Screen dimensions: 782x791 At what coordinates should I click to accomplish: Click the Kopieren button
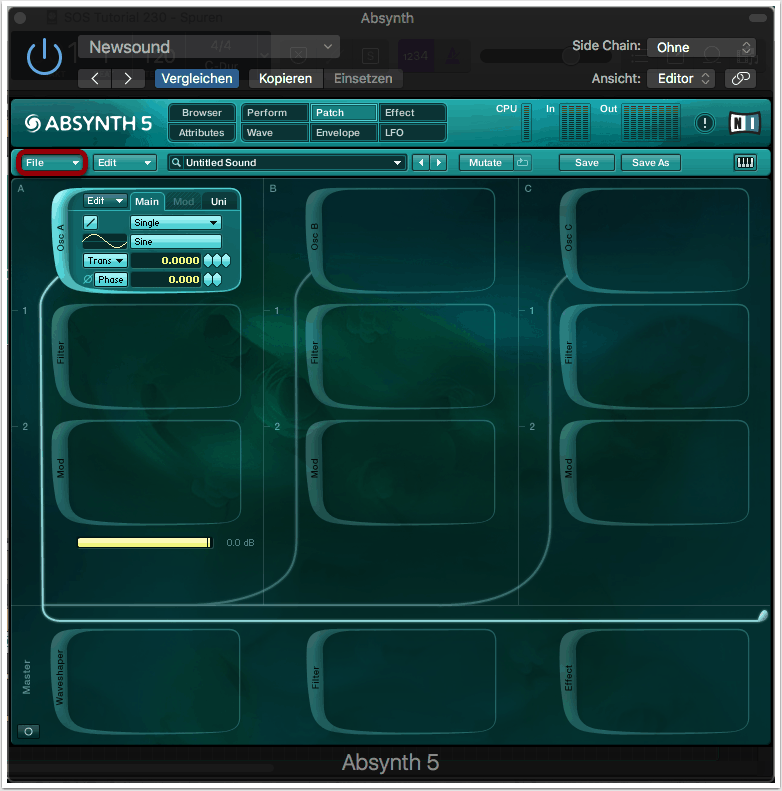[x=285, y=78]
